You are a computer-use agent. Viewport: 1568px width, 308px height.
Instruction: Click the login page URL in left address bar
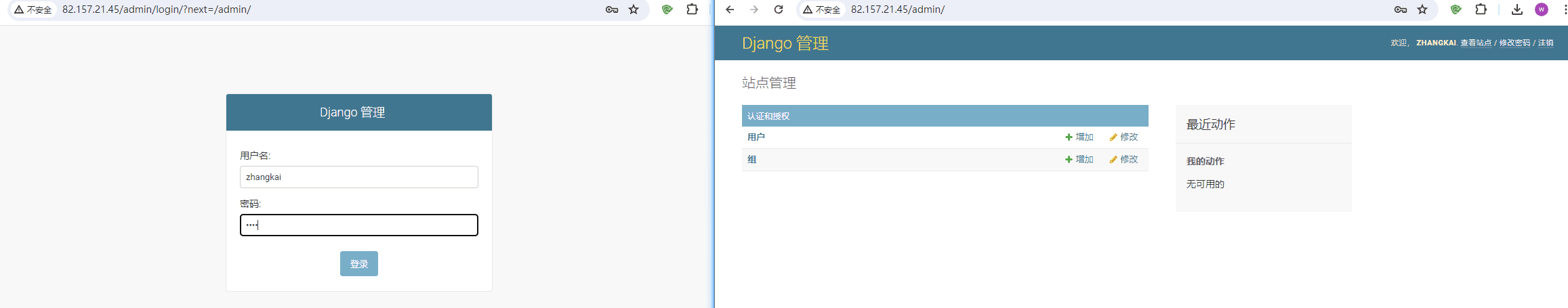tap(157, 9)
